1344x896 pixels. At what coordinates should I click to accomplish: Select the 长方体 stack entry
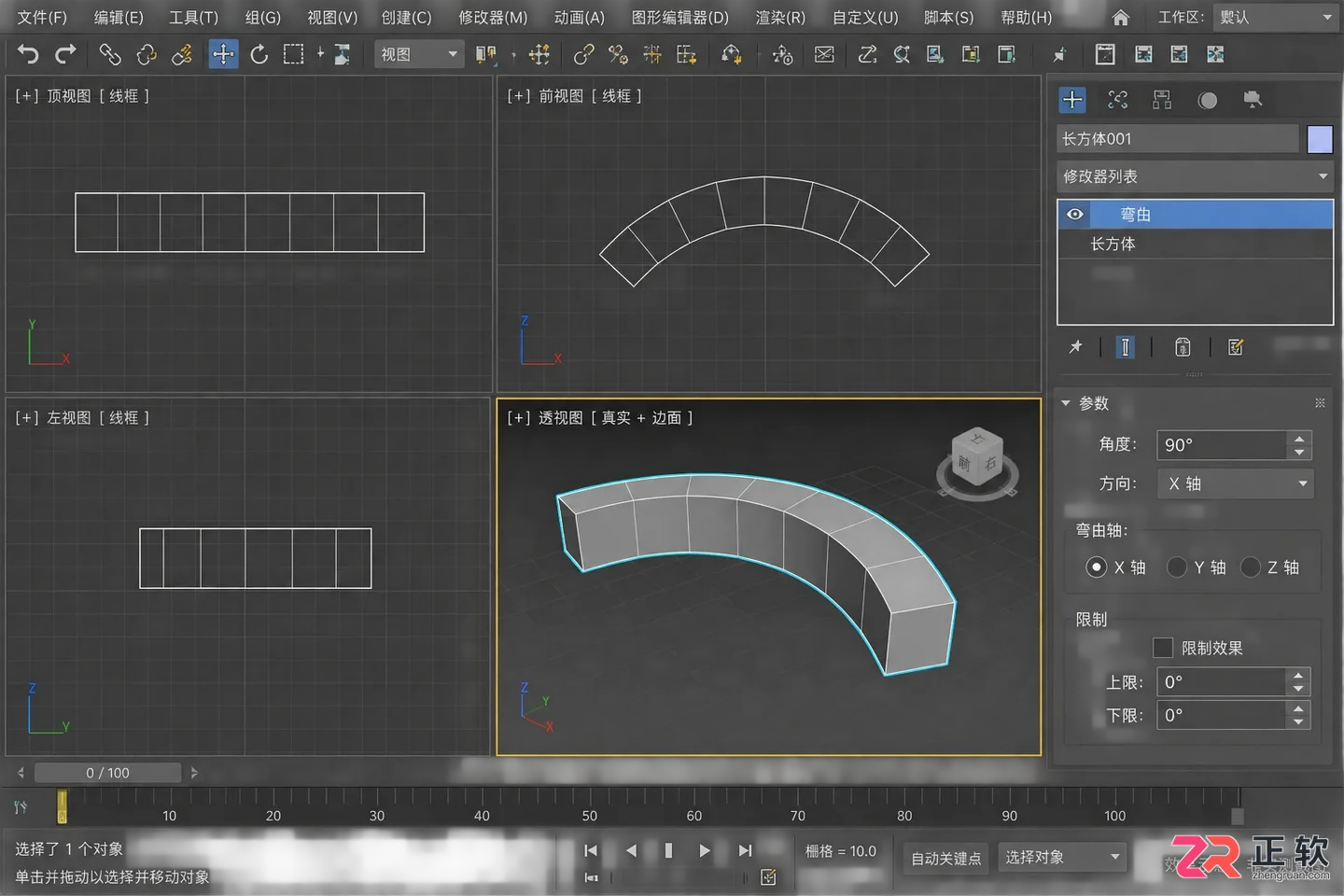tap(1195, 244)
